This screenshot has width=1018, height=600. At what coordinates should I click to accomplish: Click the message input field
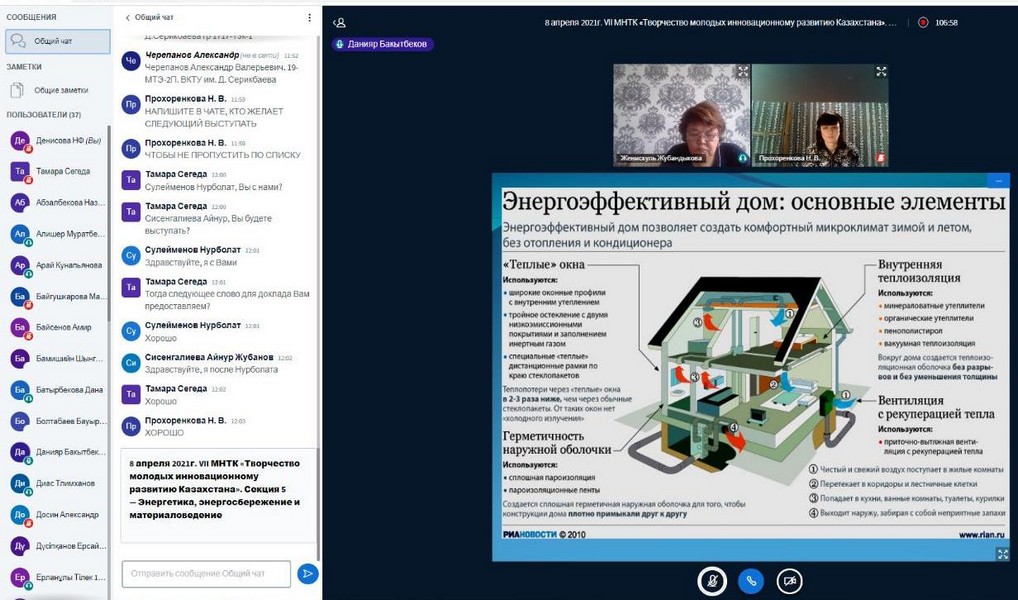point(206,573)
